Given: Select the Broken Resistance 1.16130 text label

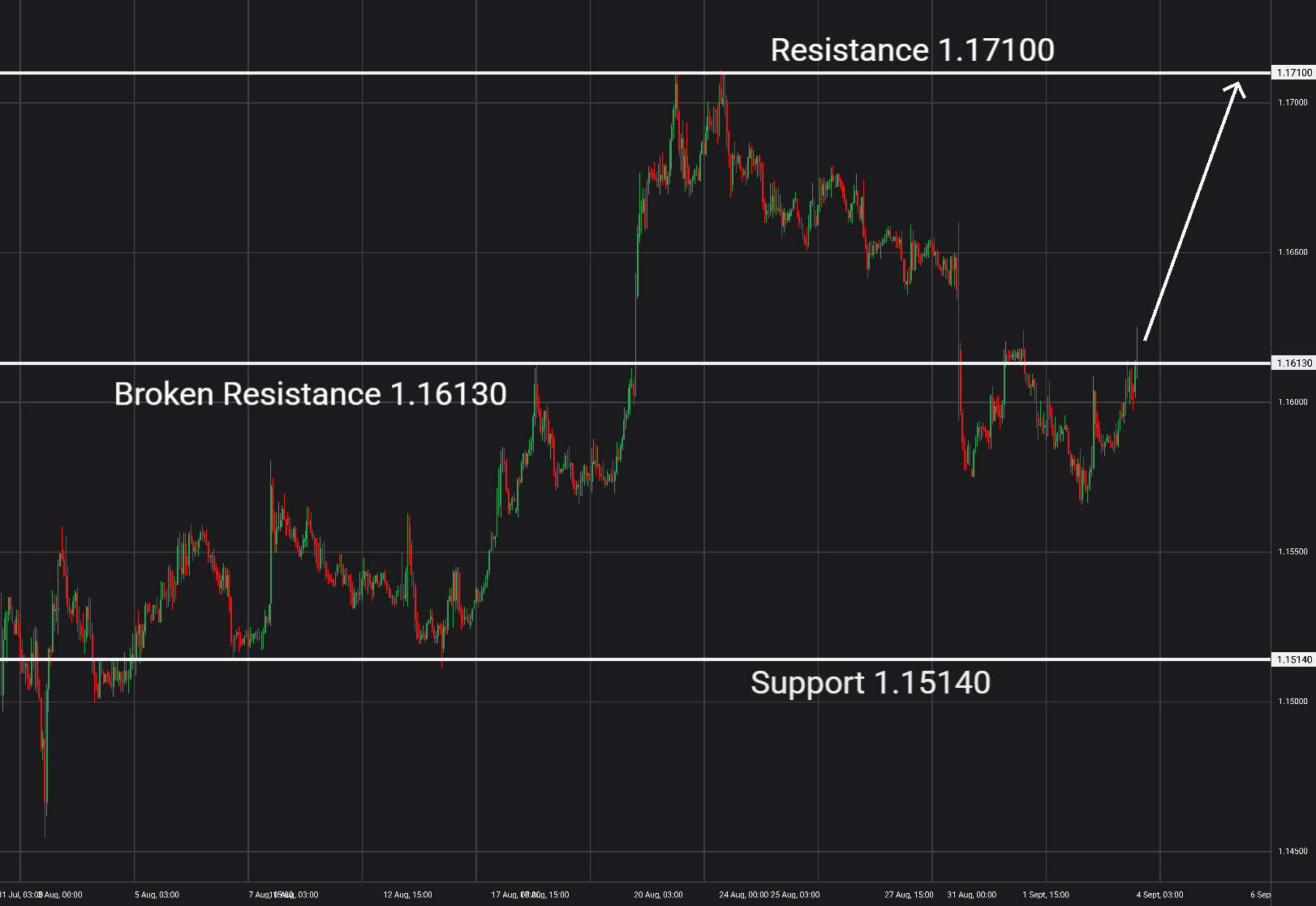Looking at the screenshot, I should click(x=311, y=394).
